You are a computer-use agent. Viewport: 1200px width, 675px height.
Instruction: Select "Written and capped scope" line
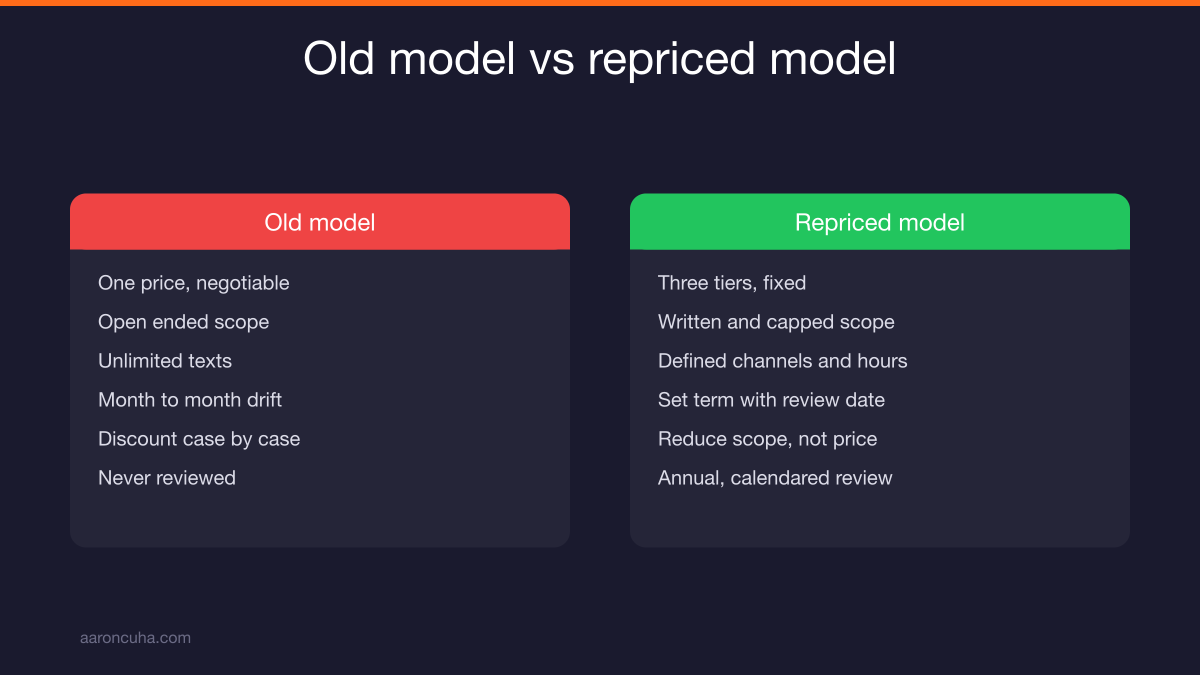tap(776, 322)
